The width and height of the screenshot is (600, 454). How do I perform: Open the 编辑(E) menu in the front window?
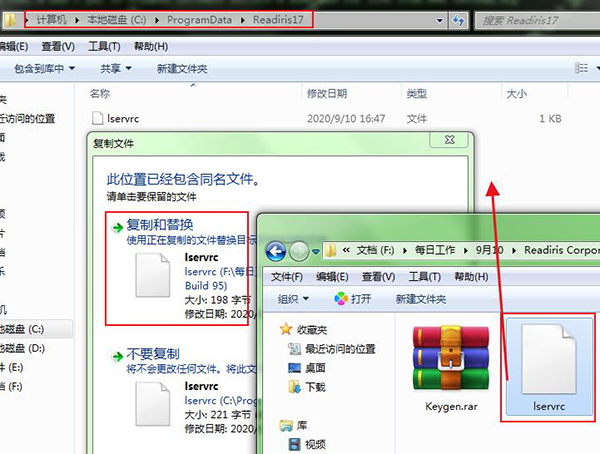point(332,277)
